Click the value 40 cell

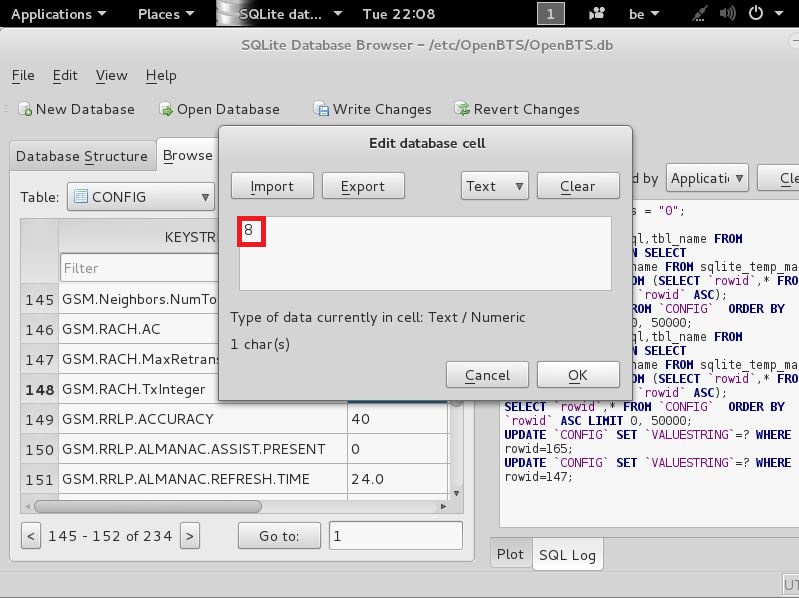tap(397, 419)
